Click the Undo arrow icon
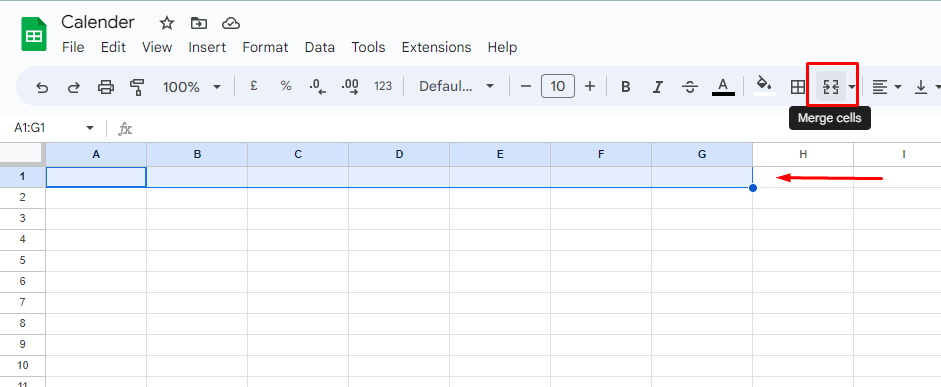941x387 pixels. click(x=42, y=87)
